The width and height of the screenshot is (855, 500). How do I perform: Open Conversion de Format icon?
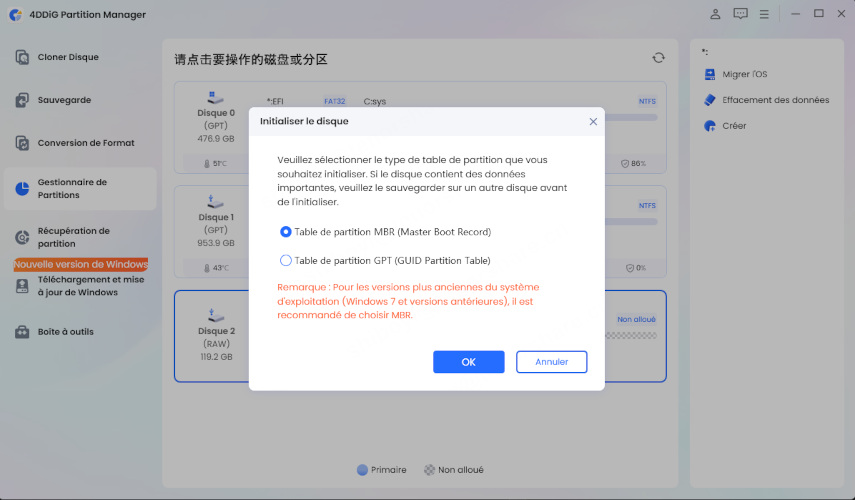22,143
